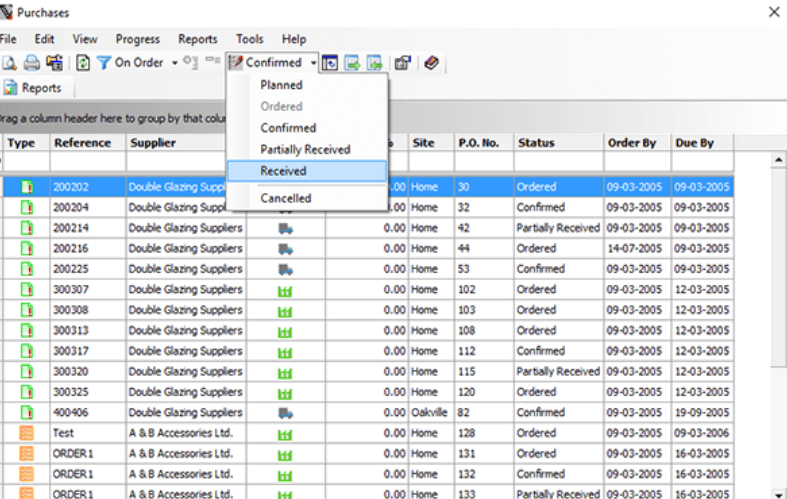
Task: Click the factory icon in row 300307
Action: tap(285, 291)
